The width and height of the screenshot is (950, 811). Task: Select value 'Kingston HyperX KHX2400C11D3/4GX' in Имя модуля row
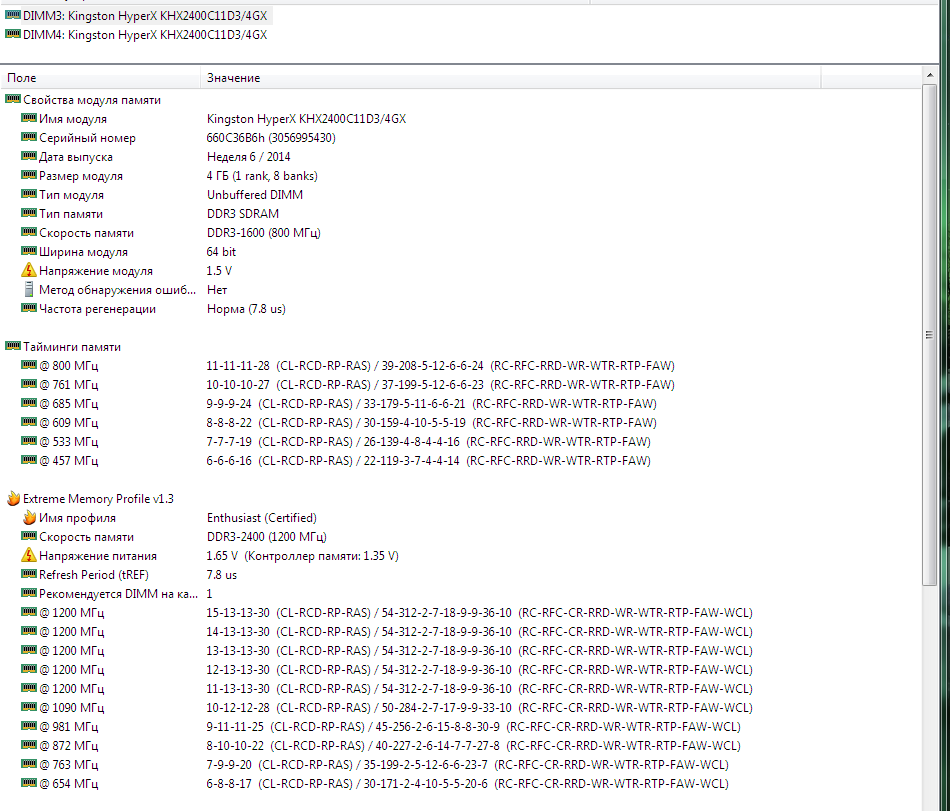coord(306,119)
